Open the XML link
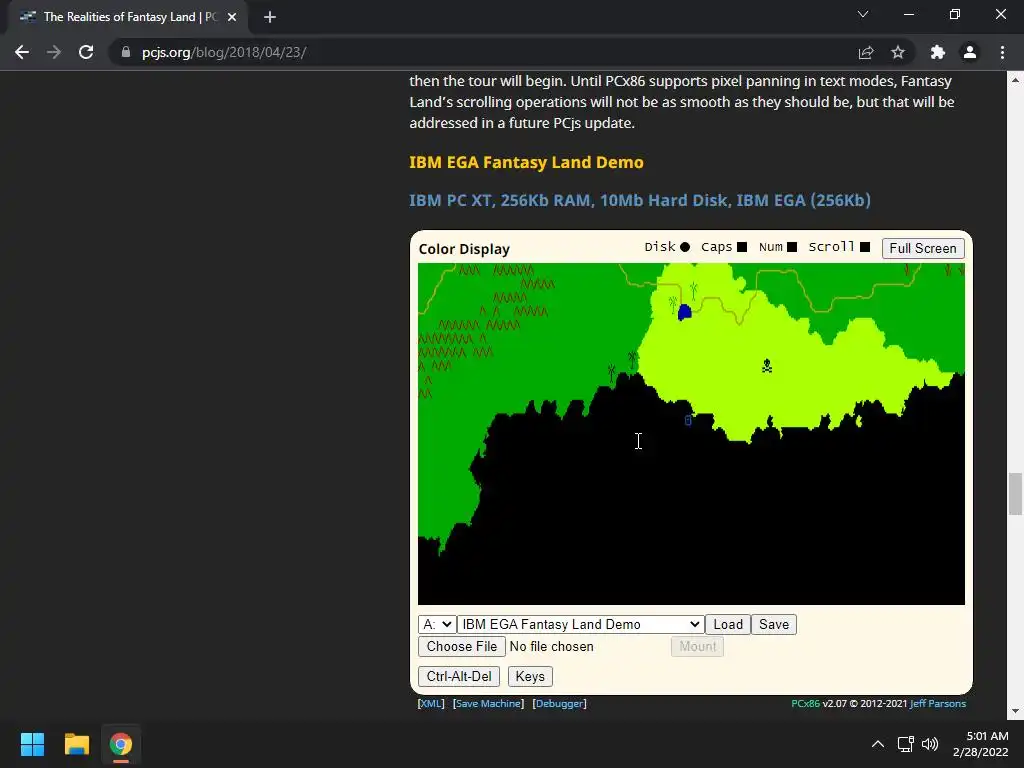This screenshot has width=1024, height=768. (430, 703)
